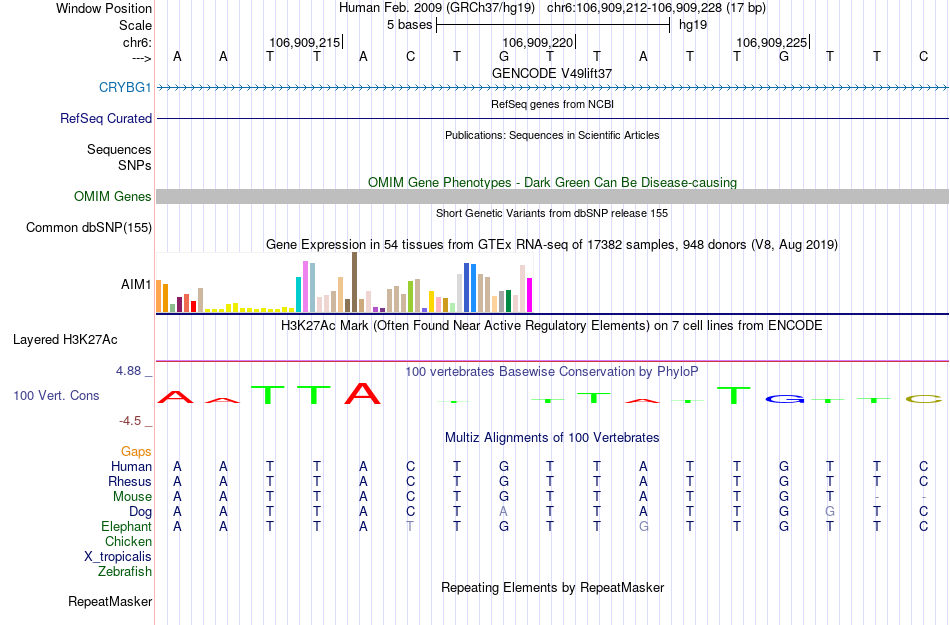The image size is (950, 625).
Task: Click the Human Feb. 2009 (GRCh37/hg19) header
Action: (x=437, y=8)
